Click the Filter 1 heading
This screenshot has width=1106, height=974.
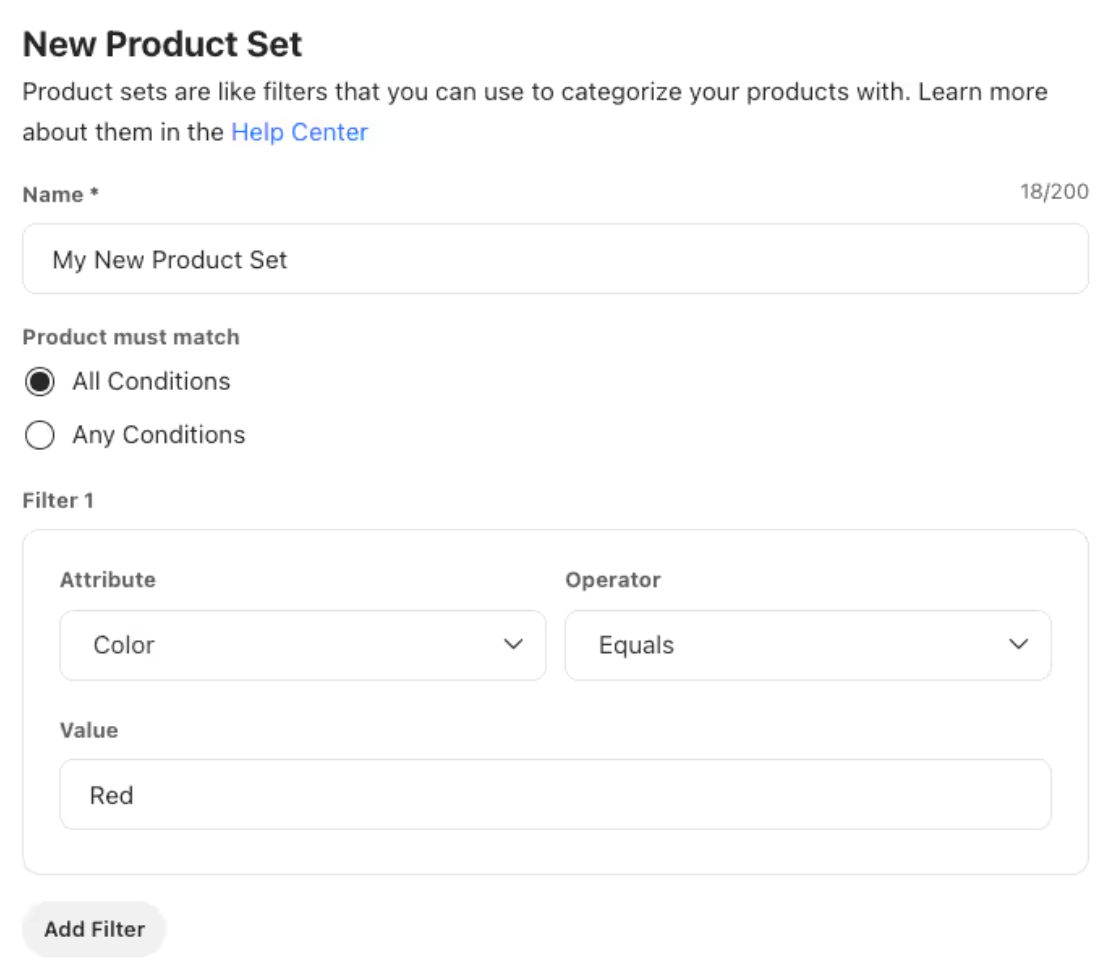pyautogui.click(x=58, y=501)
